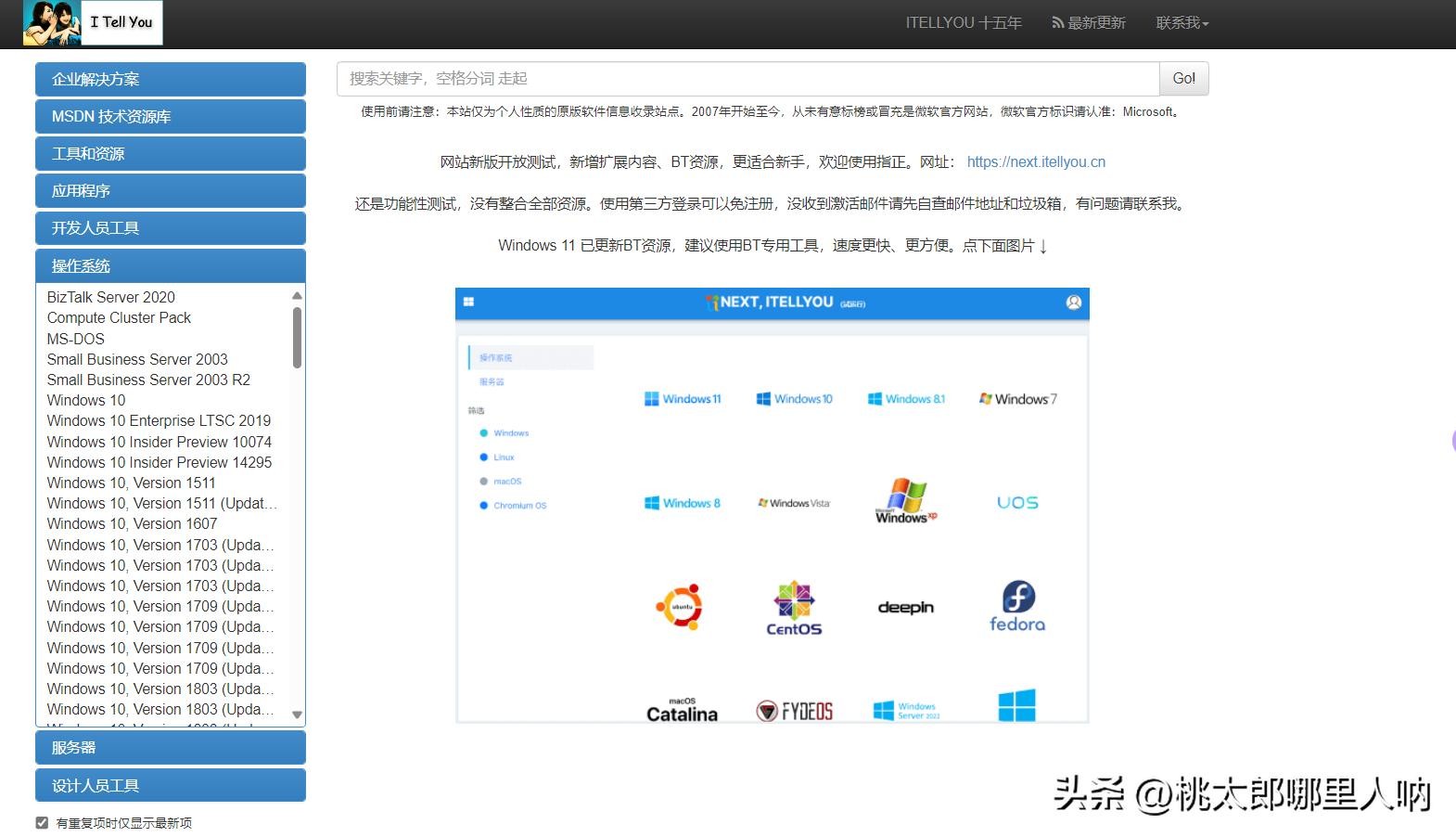Collapse the 操作系统 category panel
This screenshot has height=837, width=1456.
(x=171, y=266)
